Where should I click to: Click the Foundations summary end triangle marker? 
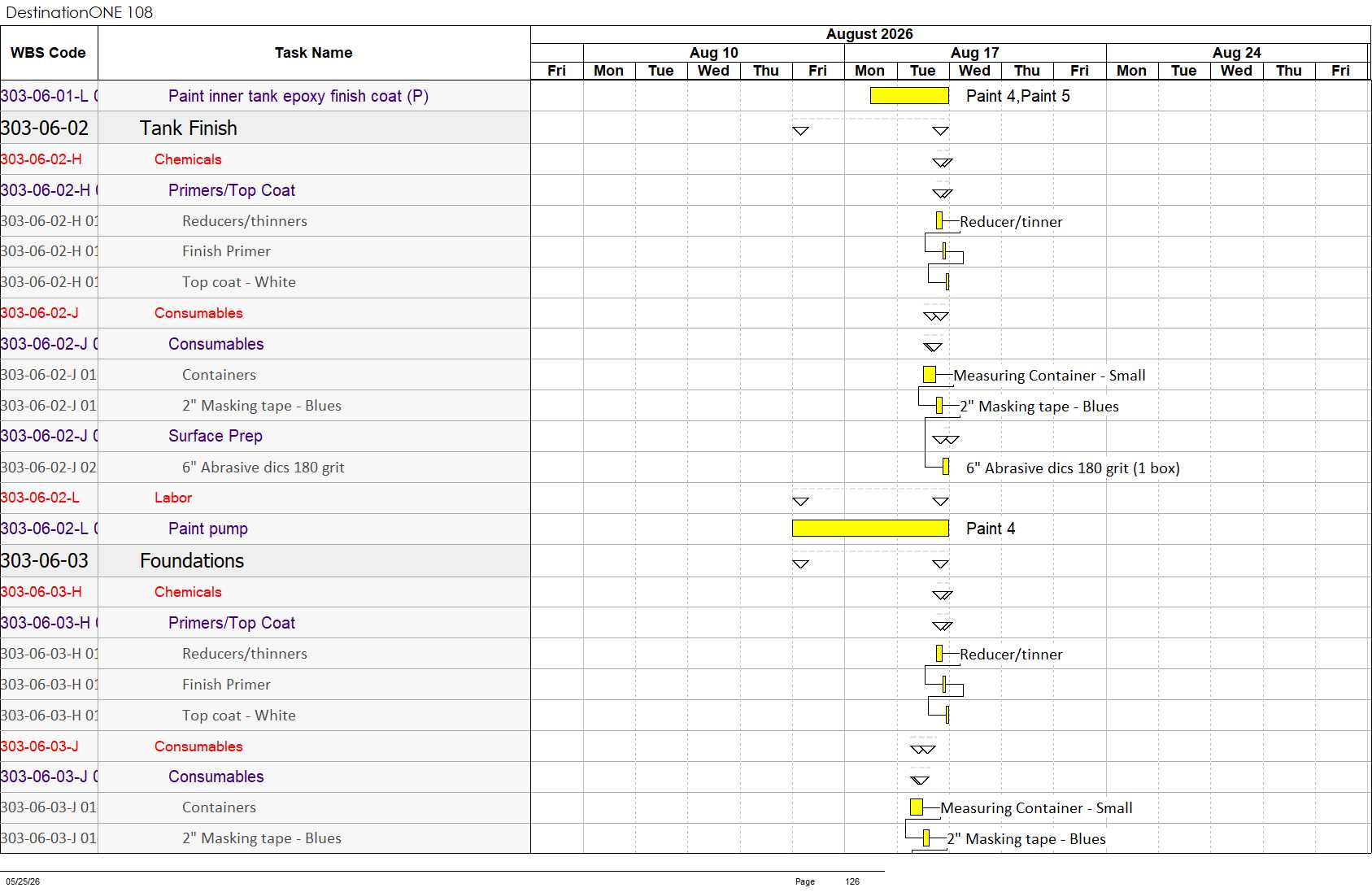tap(940, 564)
